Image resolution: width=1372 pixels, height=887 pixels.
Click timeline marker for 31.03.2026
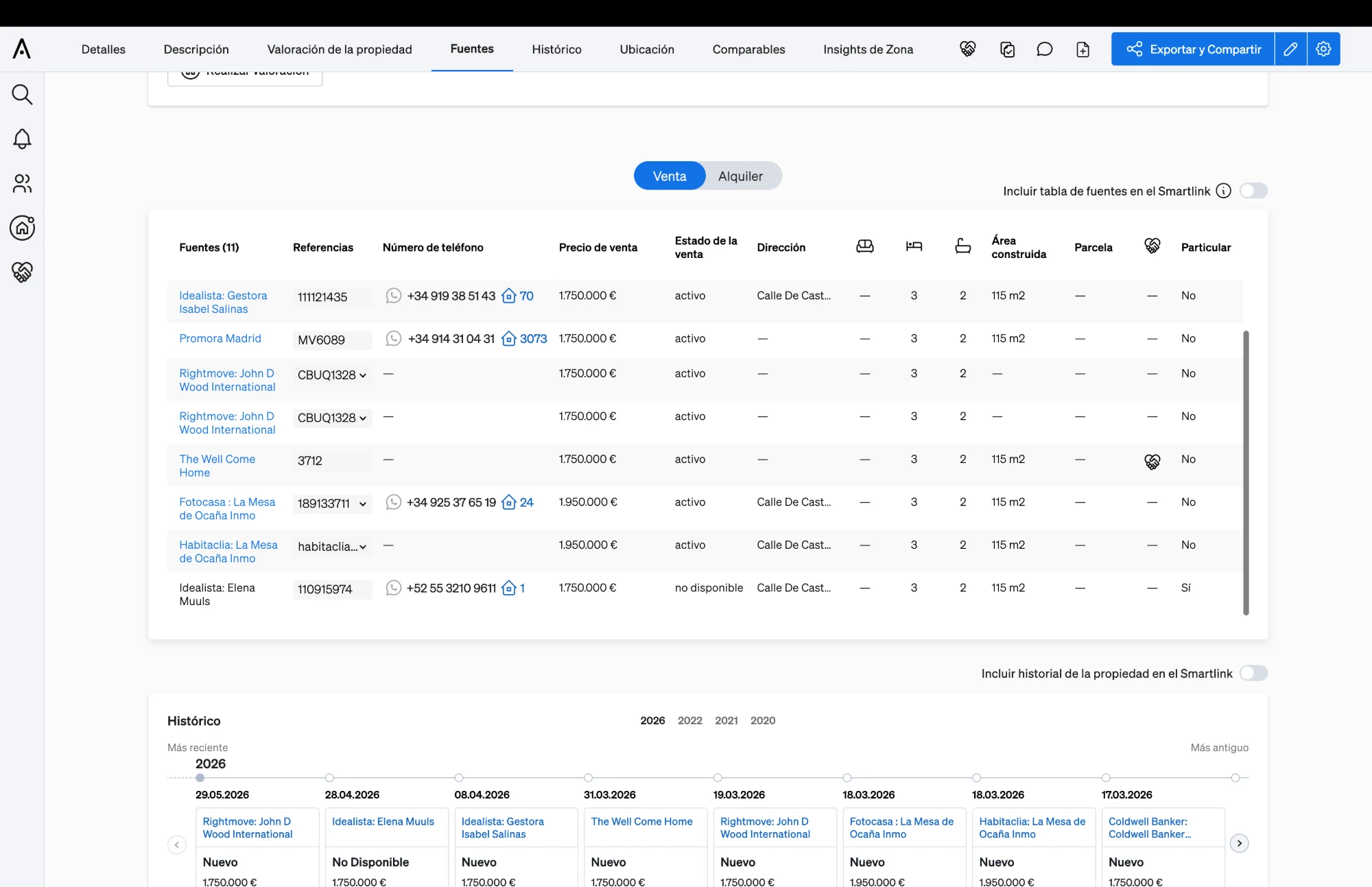point(588,778)
